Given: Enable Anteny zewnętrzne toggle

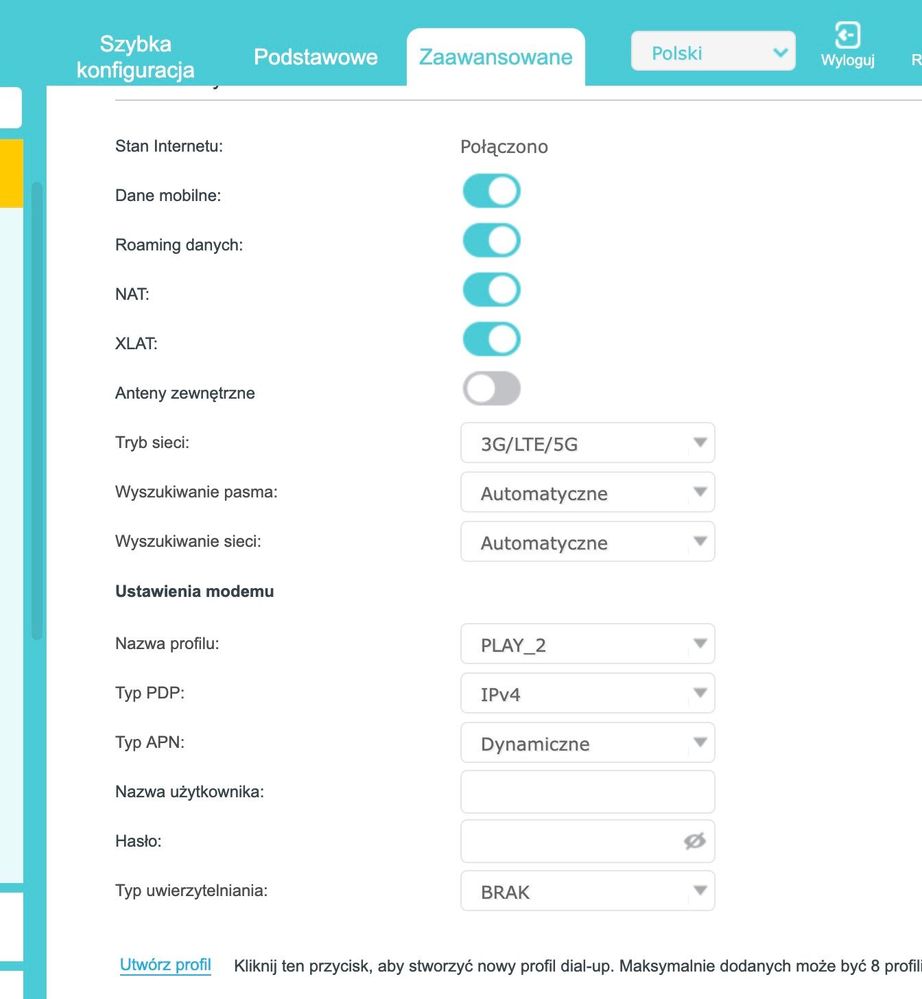Looking at the screenshot, I should point(491,389).
